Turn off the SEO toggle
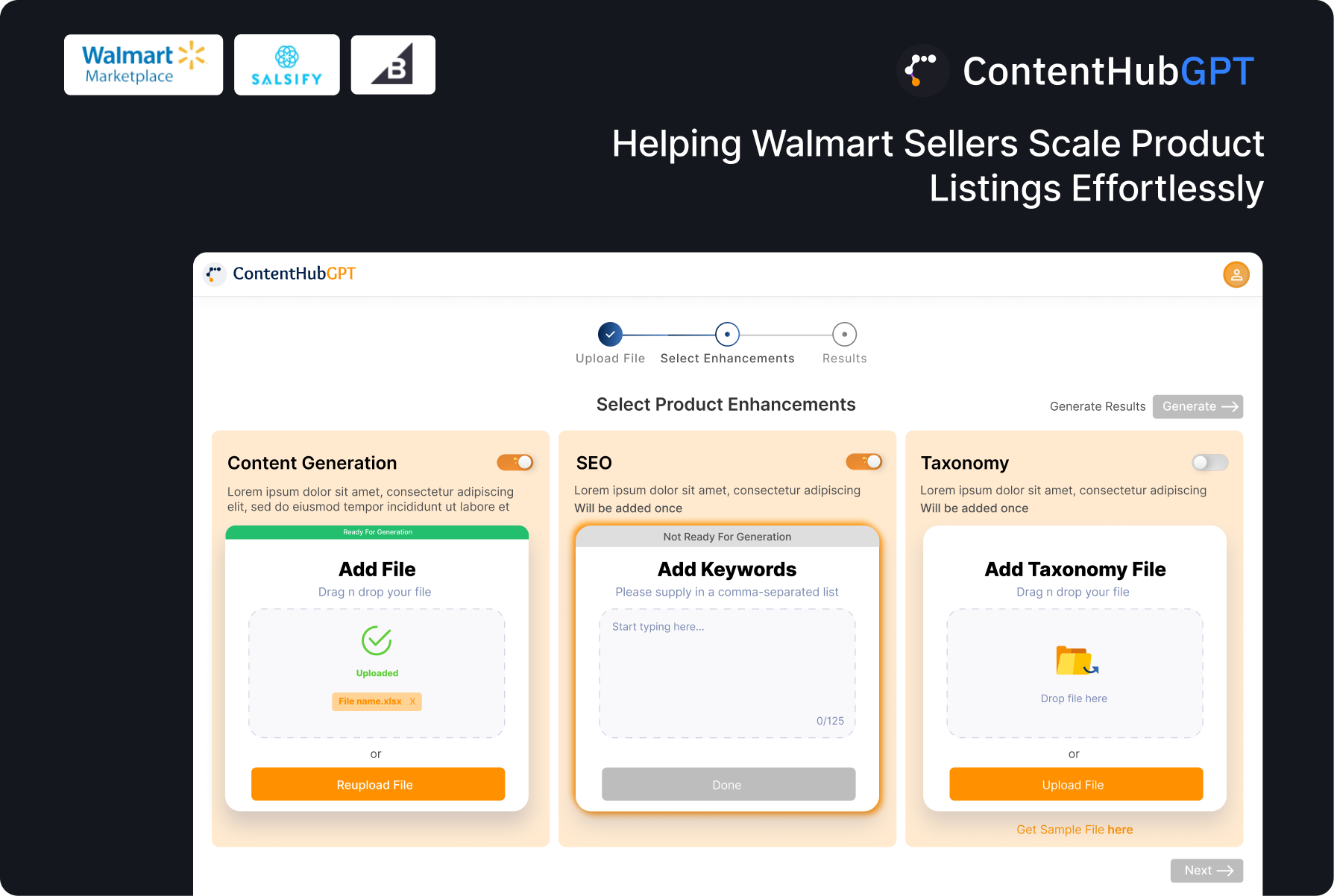Screen dimensions: 1334x896 (x=863, y=462)
